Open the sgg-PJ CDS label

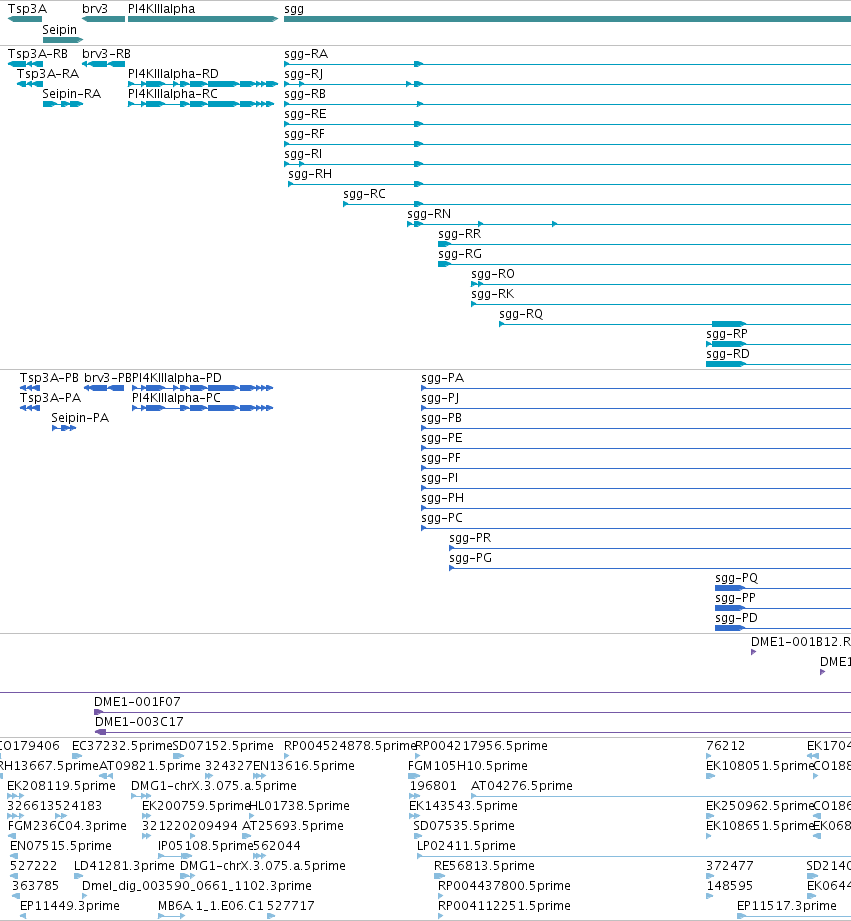point(440,398)
